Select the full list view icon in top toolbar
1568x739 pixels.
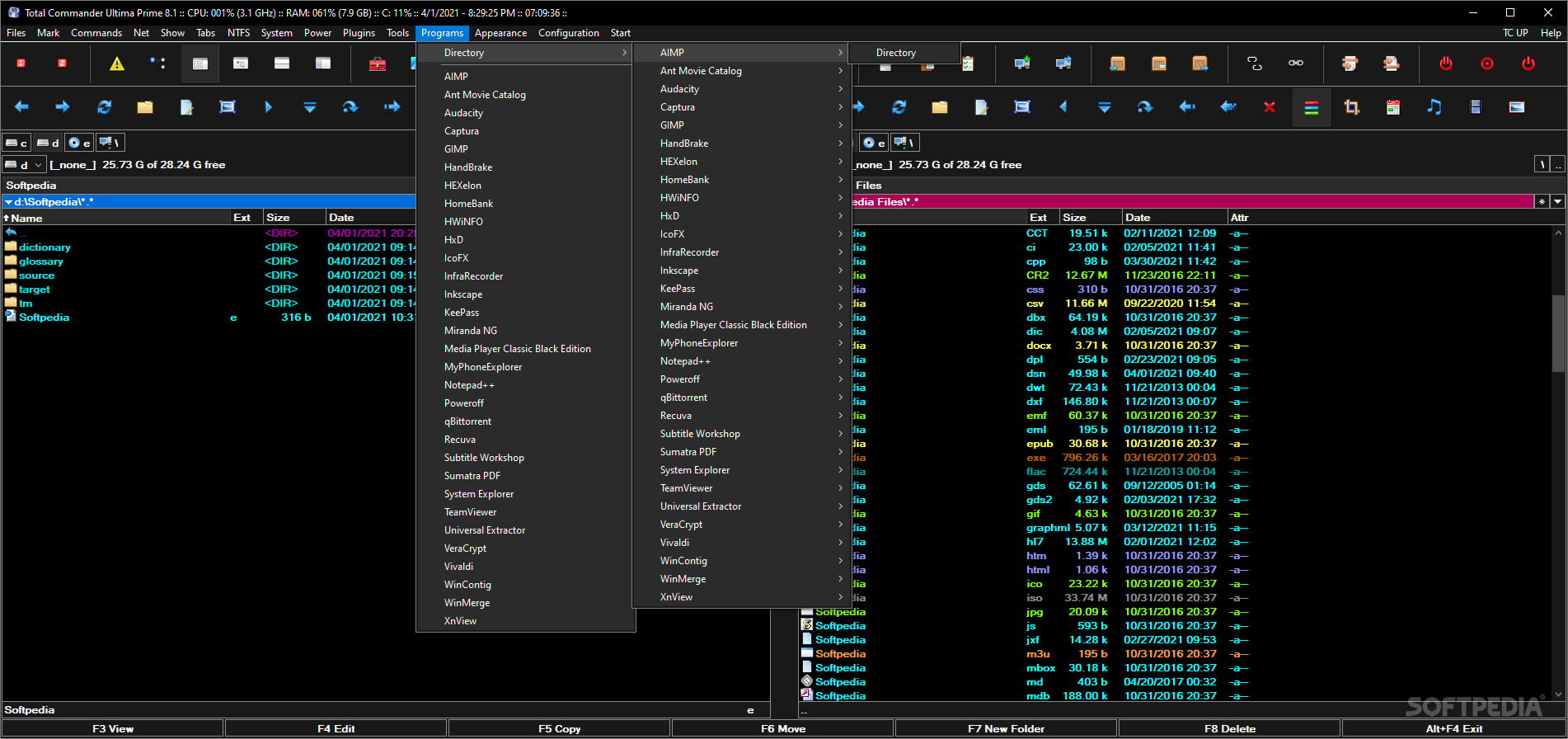(x=200, y=64)
